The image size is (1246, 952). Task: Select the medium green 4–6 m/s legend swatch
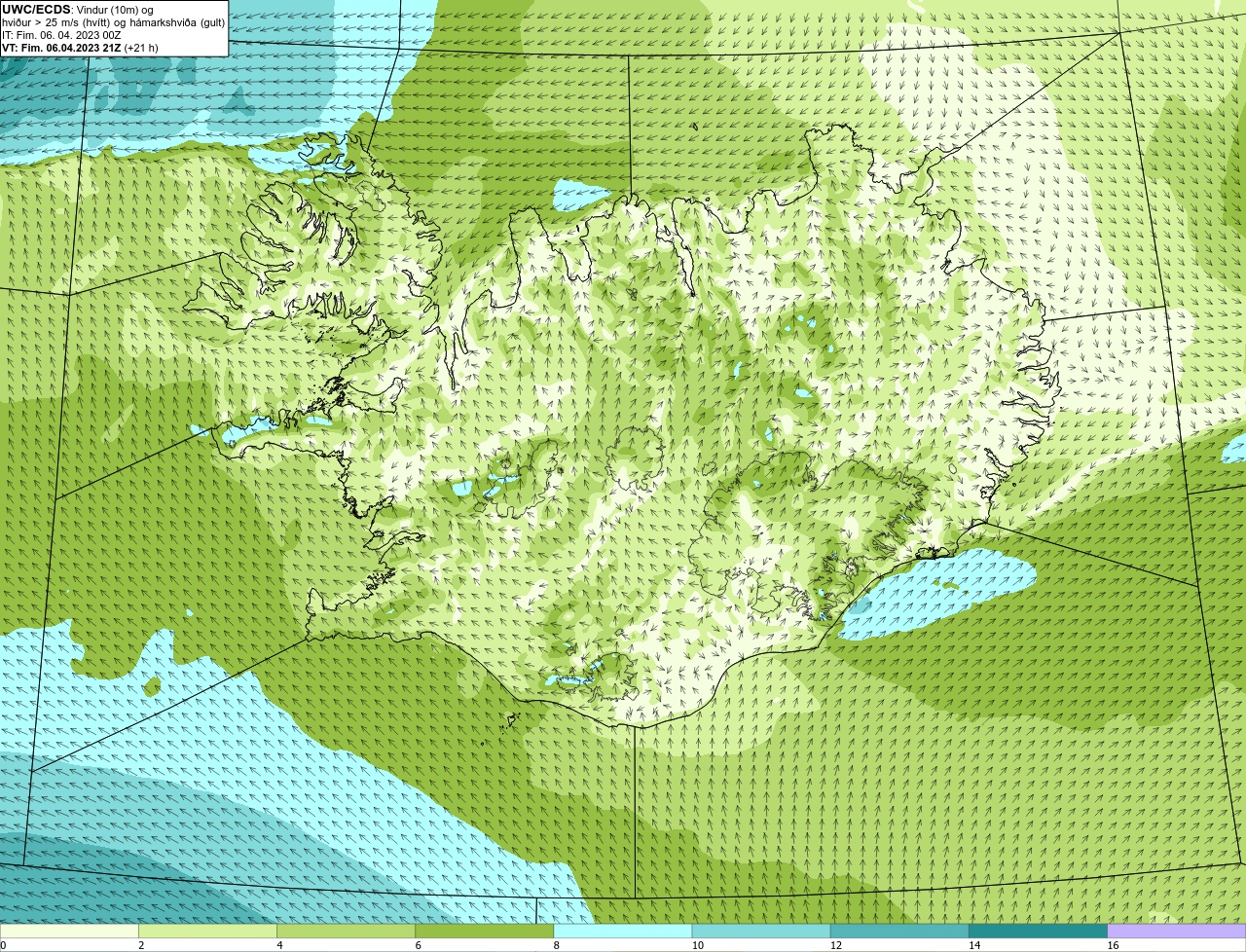347,931
